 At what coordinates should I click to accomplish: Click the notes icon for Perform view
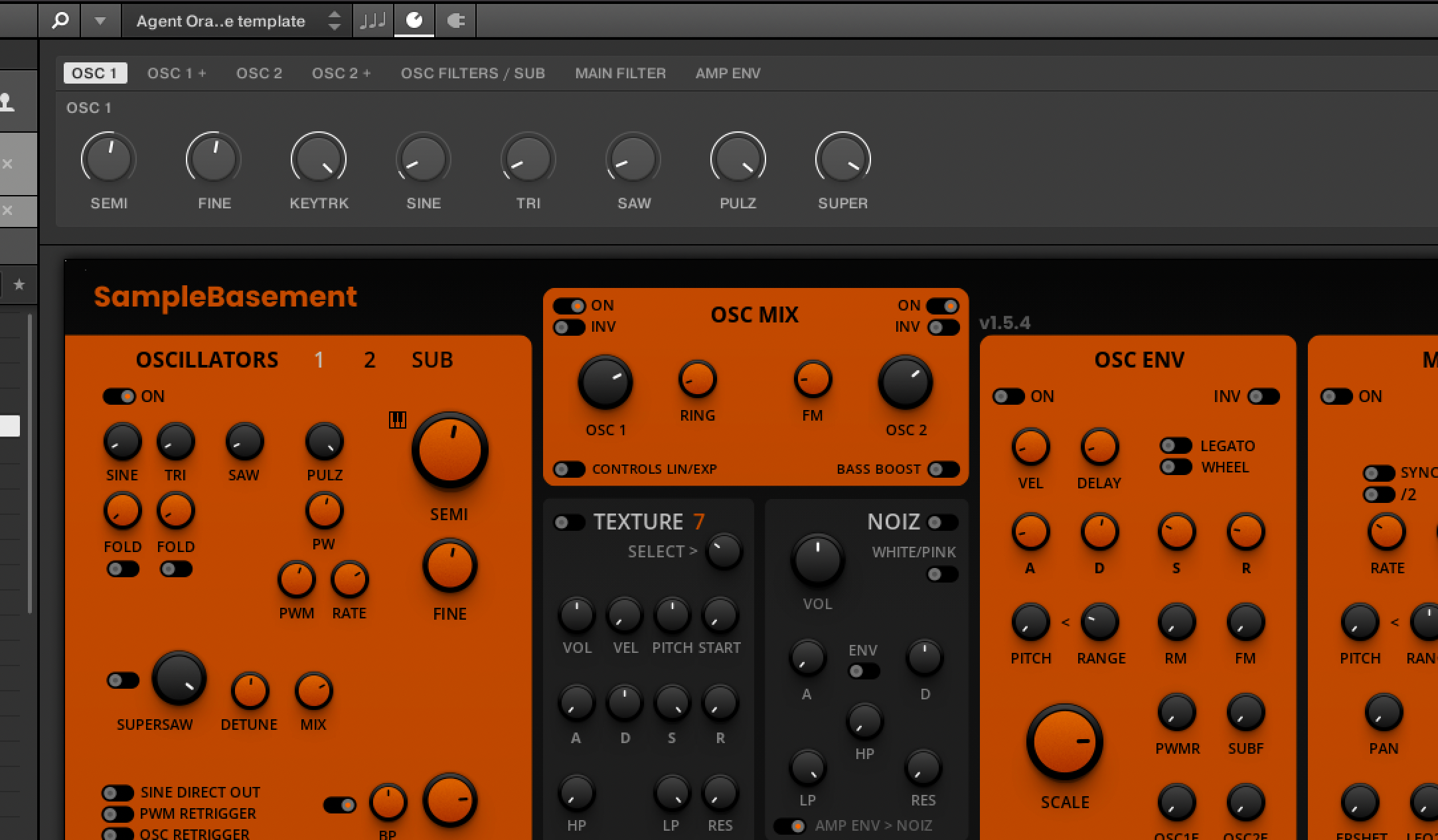[372, 21]
